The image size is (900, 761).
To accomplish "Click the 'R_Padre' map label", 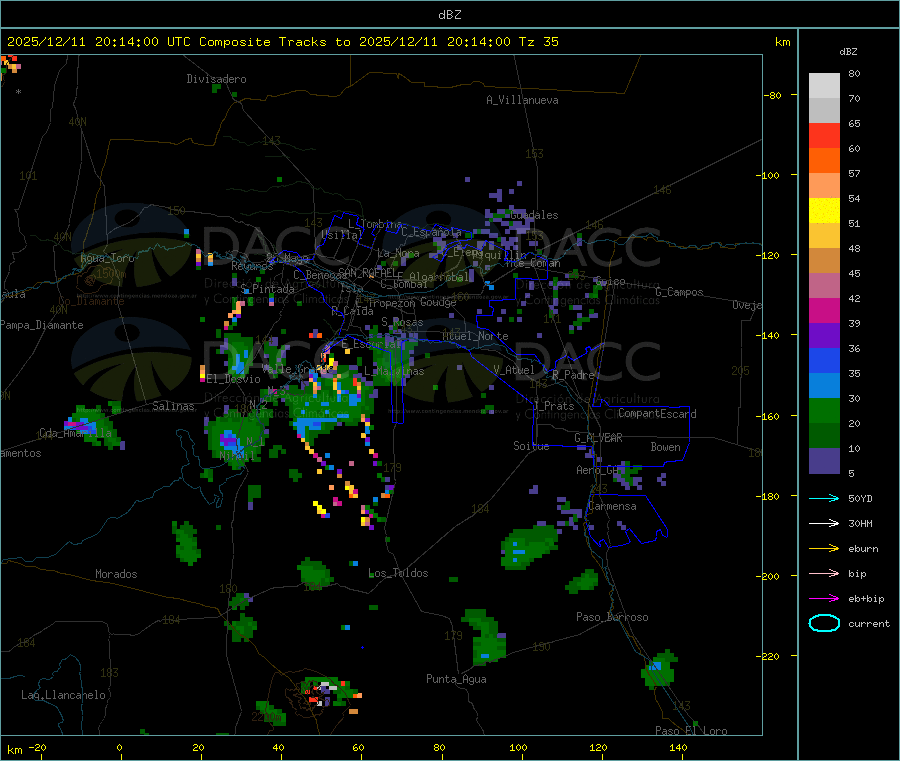I will (x=573, y=375).
